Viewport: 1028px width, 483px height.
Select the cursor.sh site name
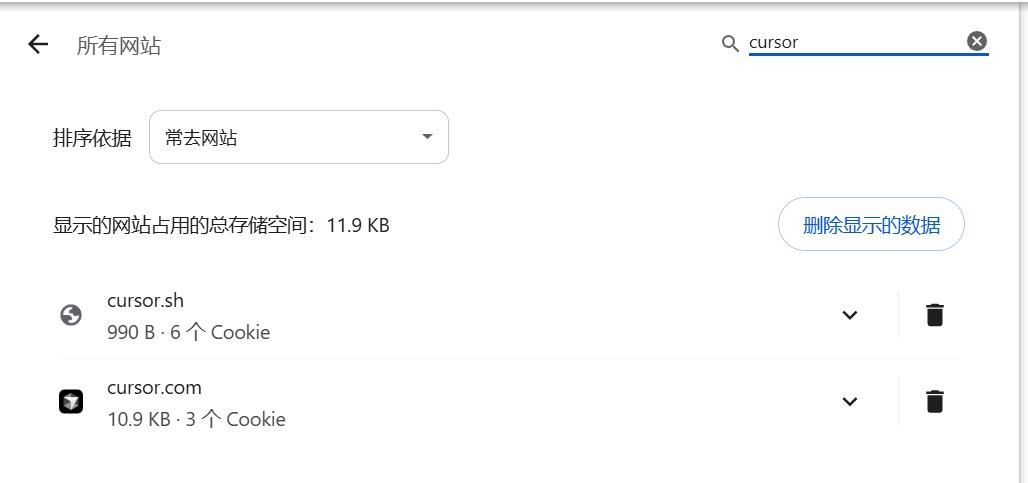click(x=145, y=301)
